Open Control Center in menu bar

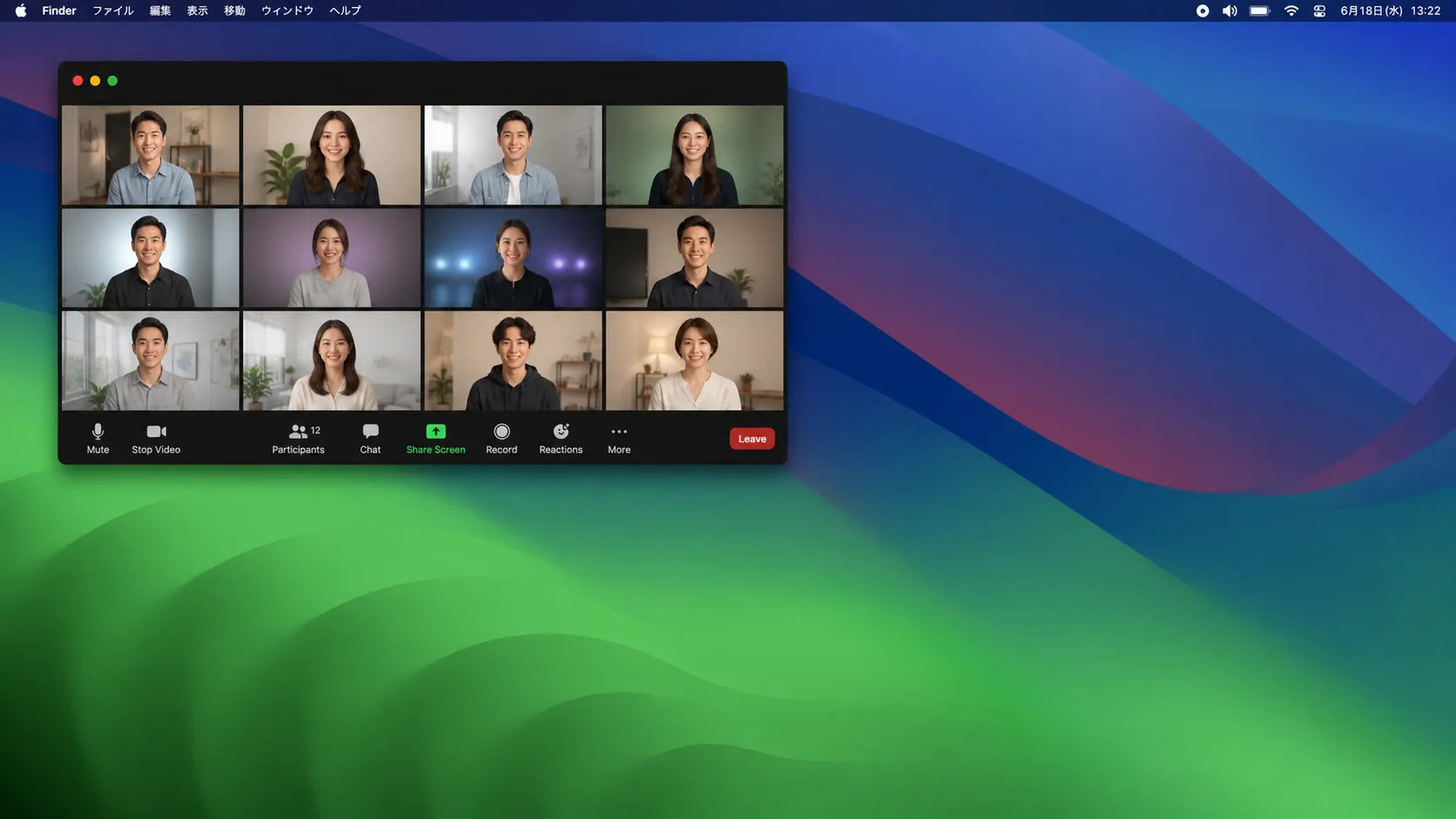(1320, 10)
